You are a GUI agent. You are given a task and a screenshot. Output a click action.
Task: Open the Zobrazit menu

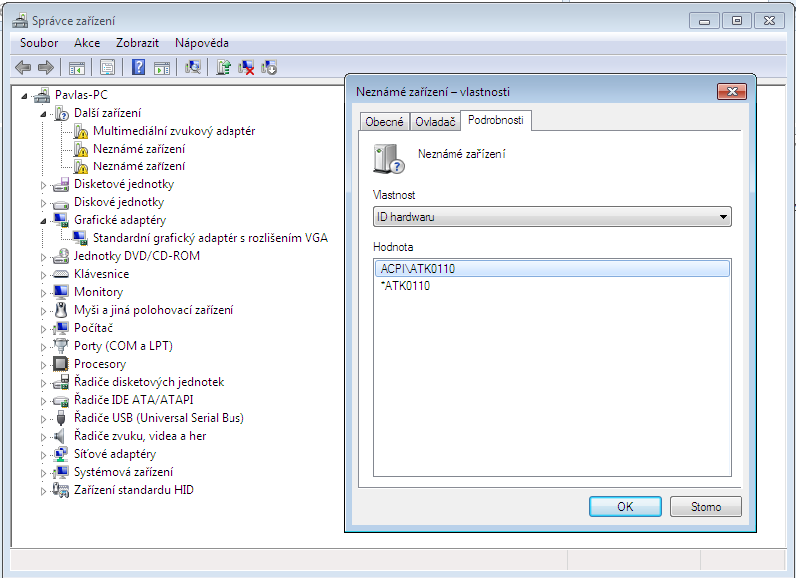137,43
